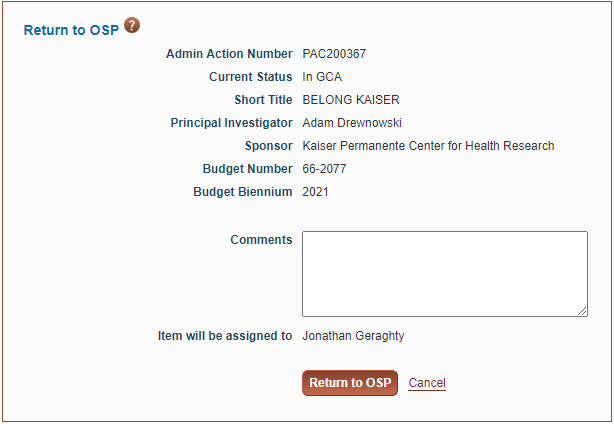
Task: Click the 2021 budget biennium value
Action: point(315,192)
